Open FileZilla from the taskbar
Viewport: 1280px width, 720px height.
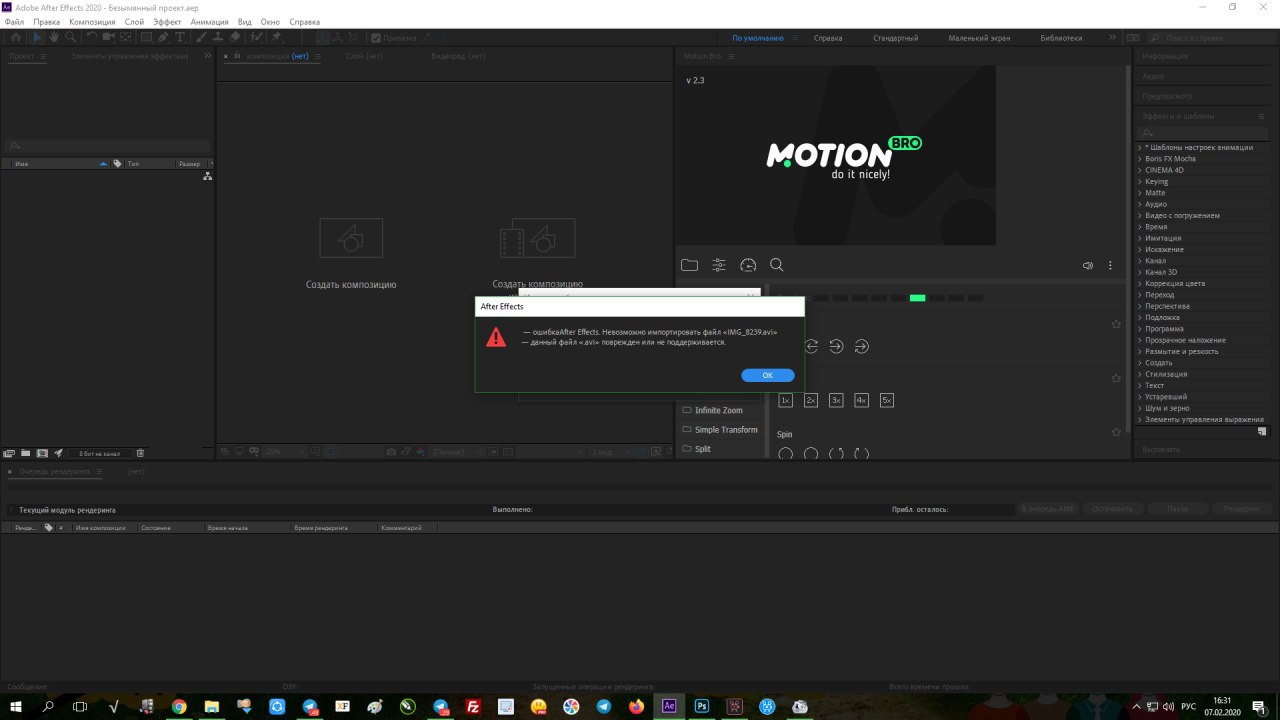(x=473, y=706)
